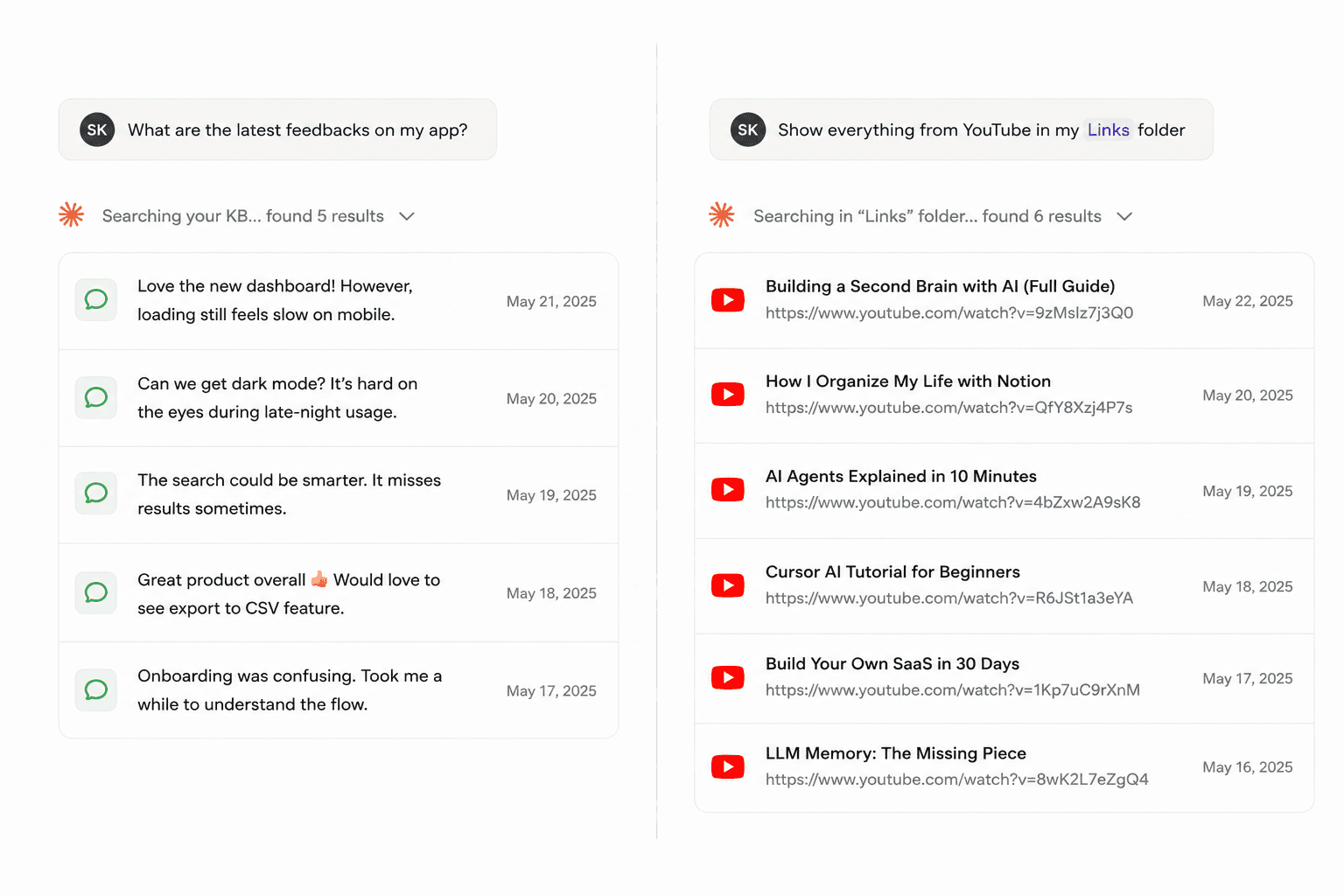
Task: Click the orange asterisk next to 'Searching your KB'
Action: (x=72, y=214)
